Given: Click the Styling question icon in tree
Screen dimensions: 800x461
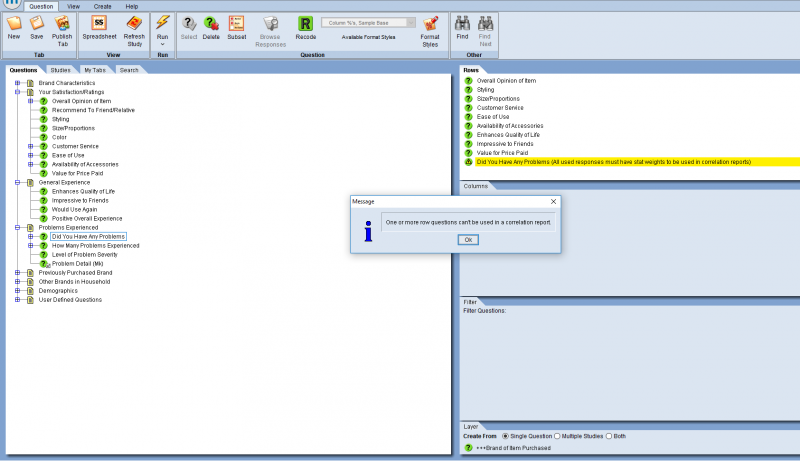Looking at the screenshot, I should point(44,119).
